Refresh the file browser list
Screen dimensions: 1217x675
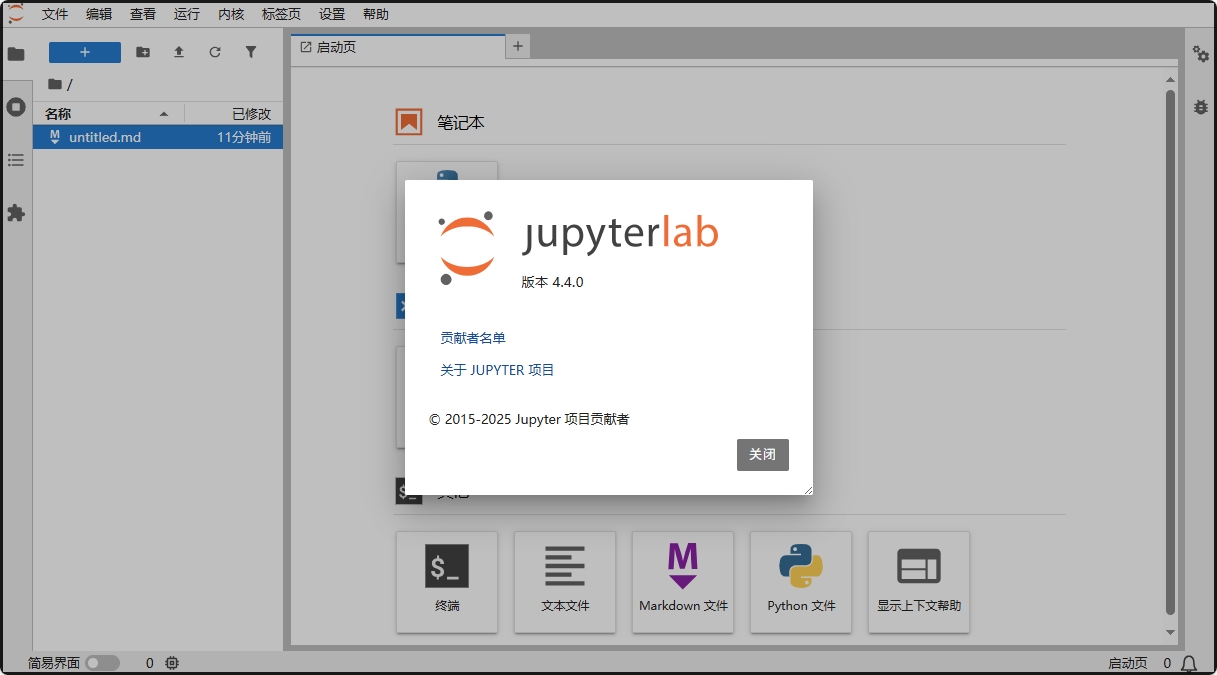pos(215,52)
